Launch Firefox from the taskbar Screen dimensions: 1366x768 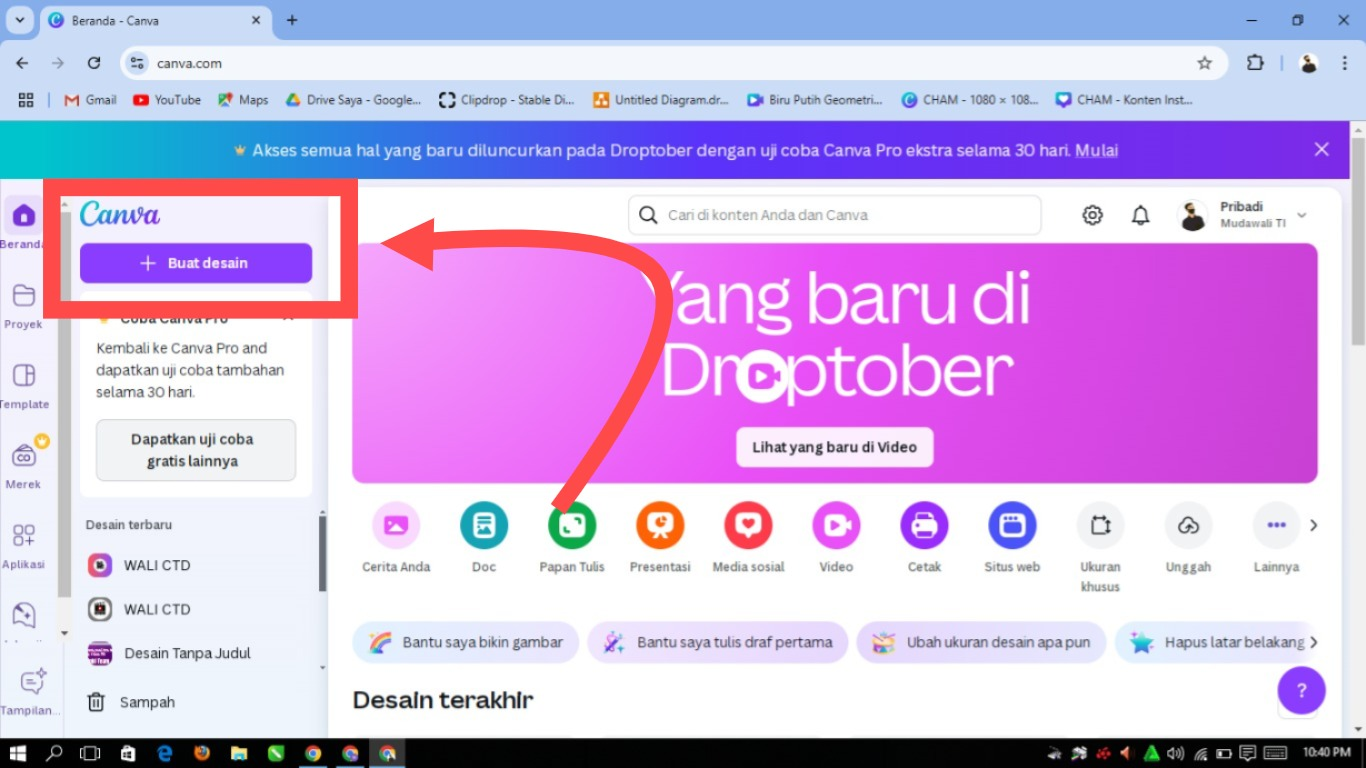tap(202, 753)
